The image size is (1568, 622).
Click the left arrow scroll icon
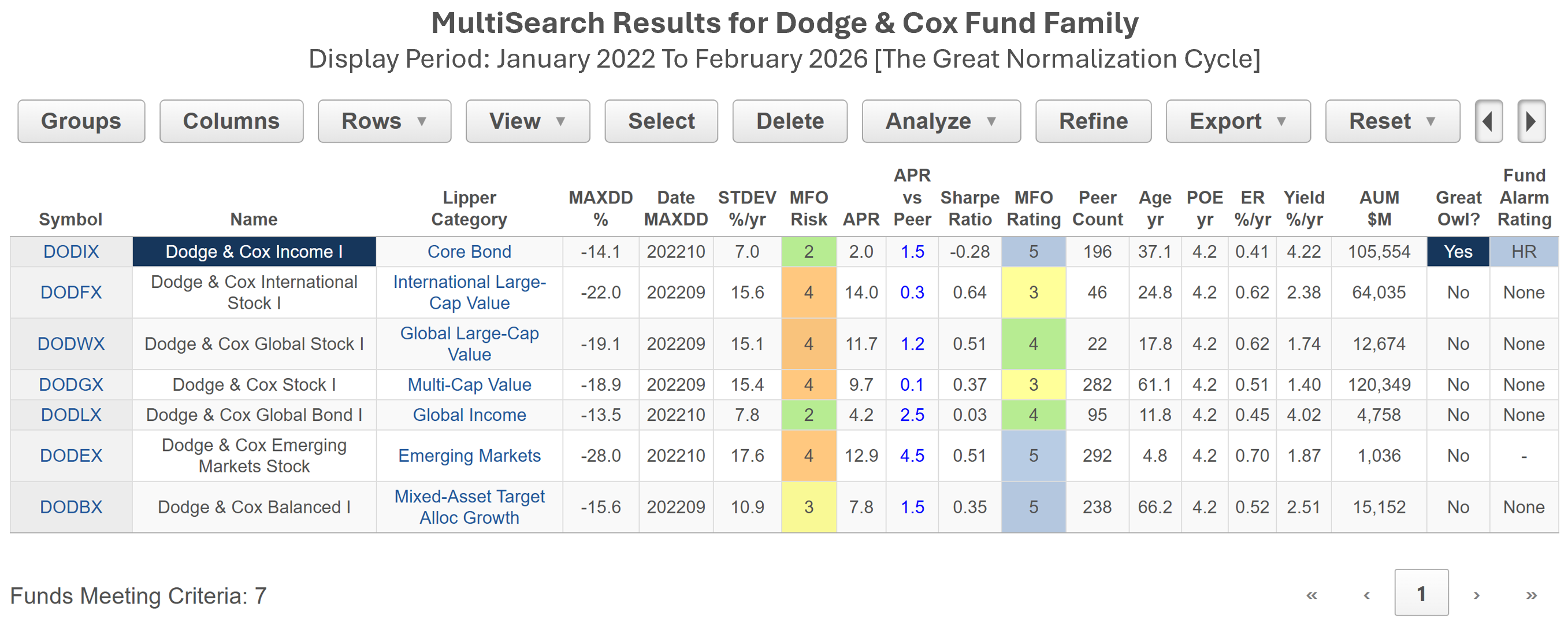[1488, 121]
